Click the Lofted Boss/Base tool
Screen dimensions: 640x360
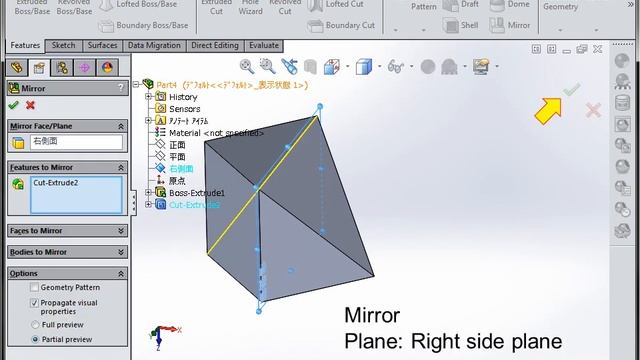coord(138,5)
